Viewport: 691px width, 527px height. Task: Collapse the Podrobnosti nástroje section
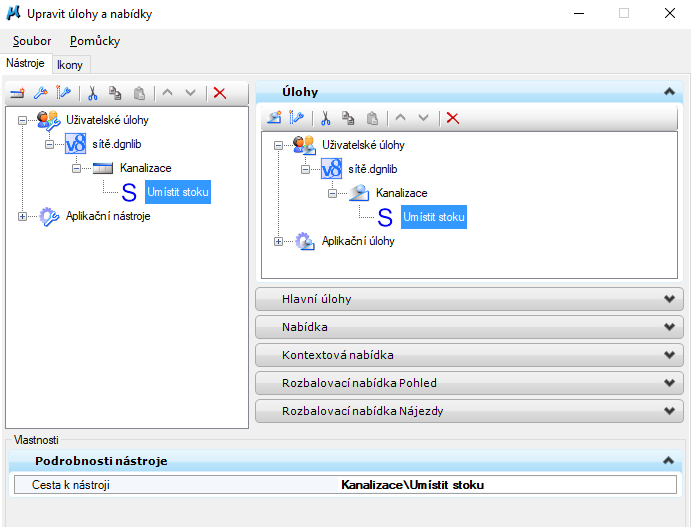[667, 461]
